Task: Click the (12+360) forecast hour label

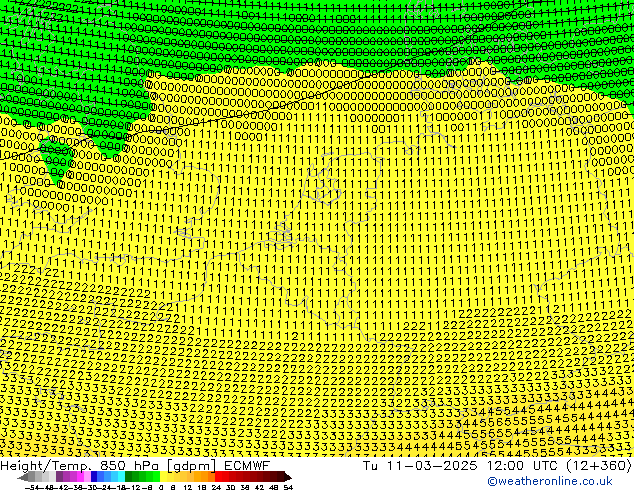Action: coord(597,466)
